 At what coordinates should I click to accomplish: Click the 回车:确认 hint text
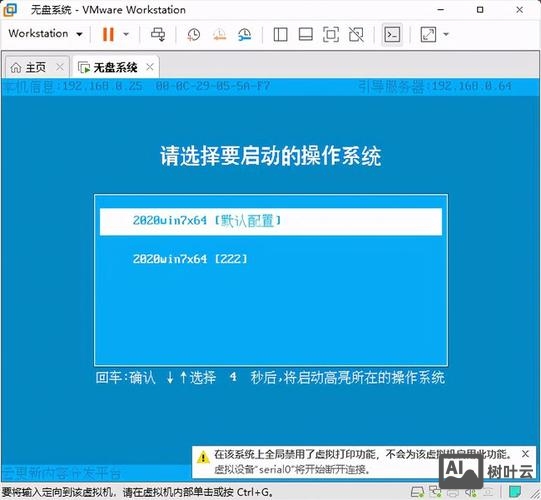126,378
